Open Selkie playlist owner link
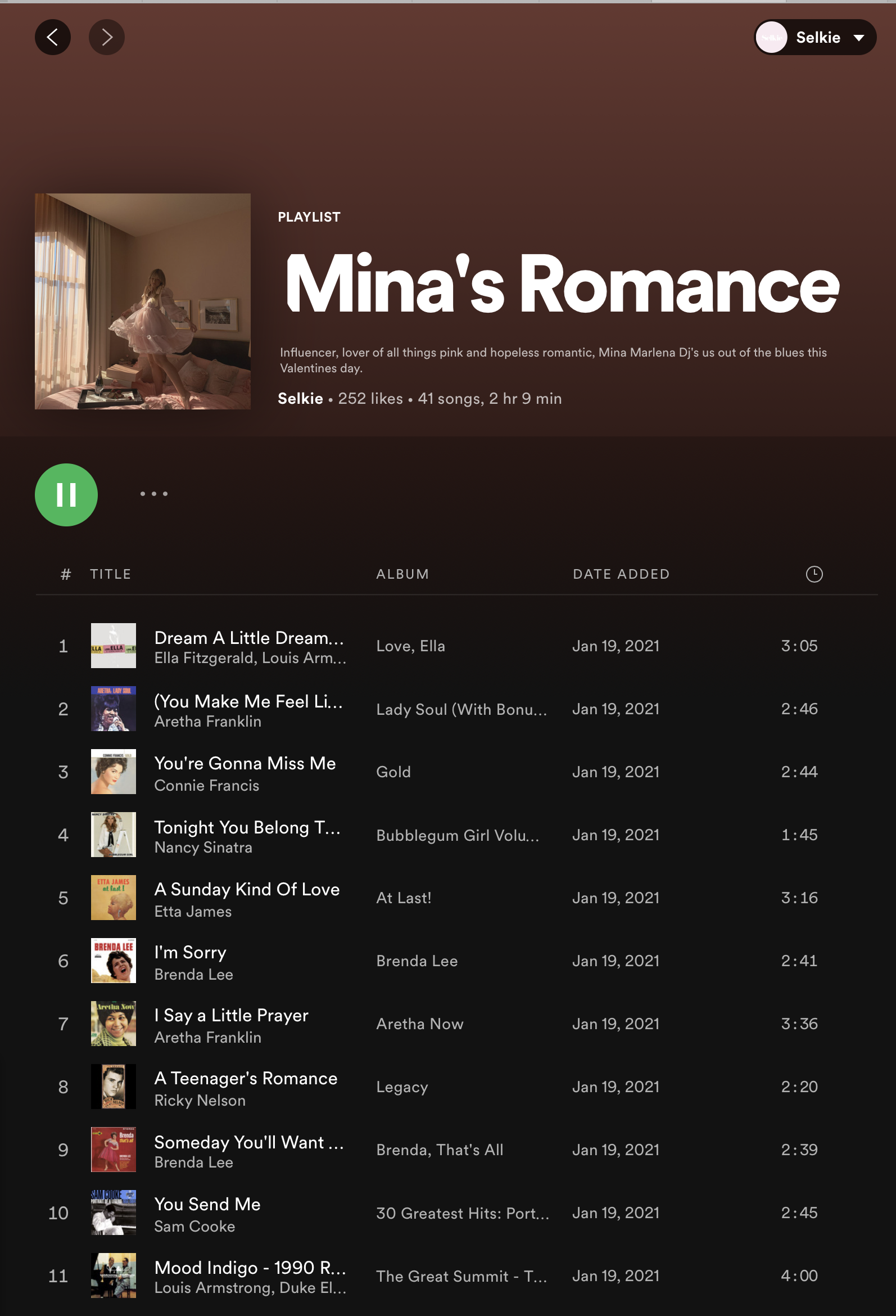896x1316 pixels. (x=300, y=399)
